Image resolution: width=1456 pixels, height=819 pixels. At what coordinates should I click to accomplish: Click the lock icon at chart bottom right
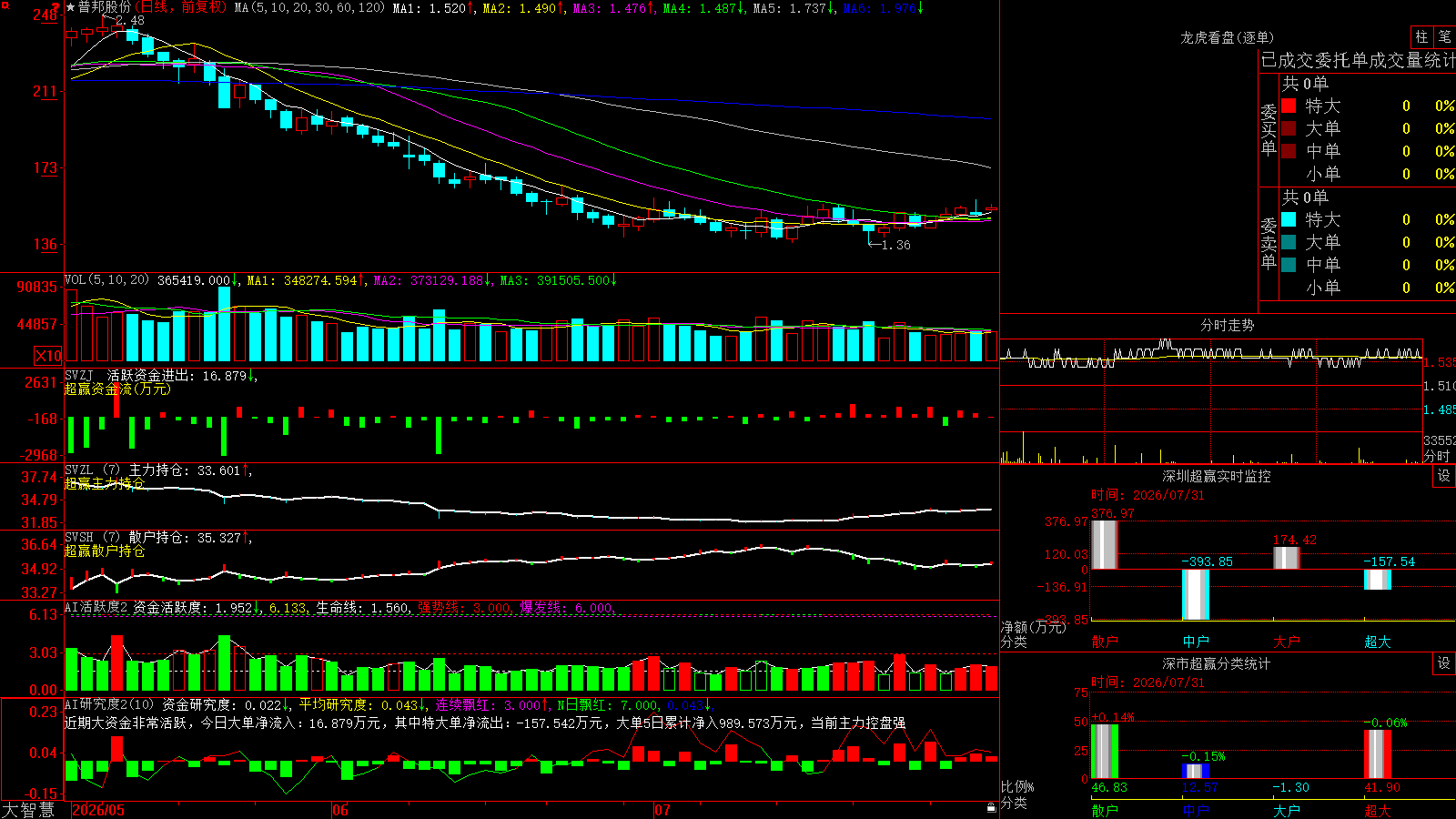[x=992, y=807]
